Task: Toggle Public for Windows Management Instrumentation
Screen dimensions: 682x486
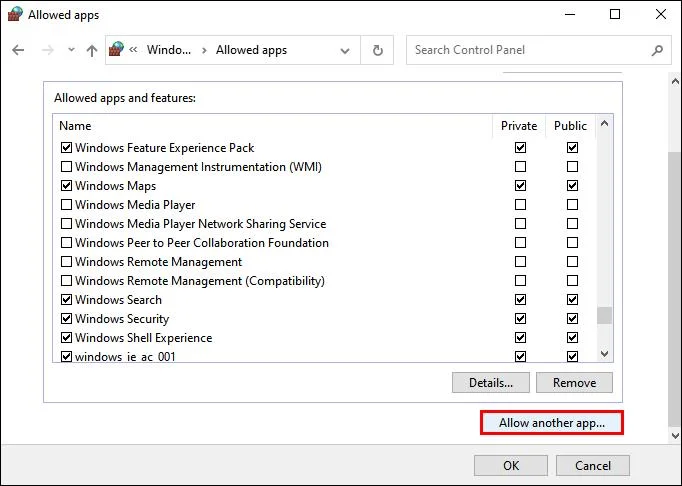Action: [x=572, y=167]
